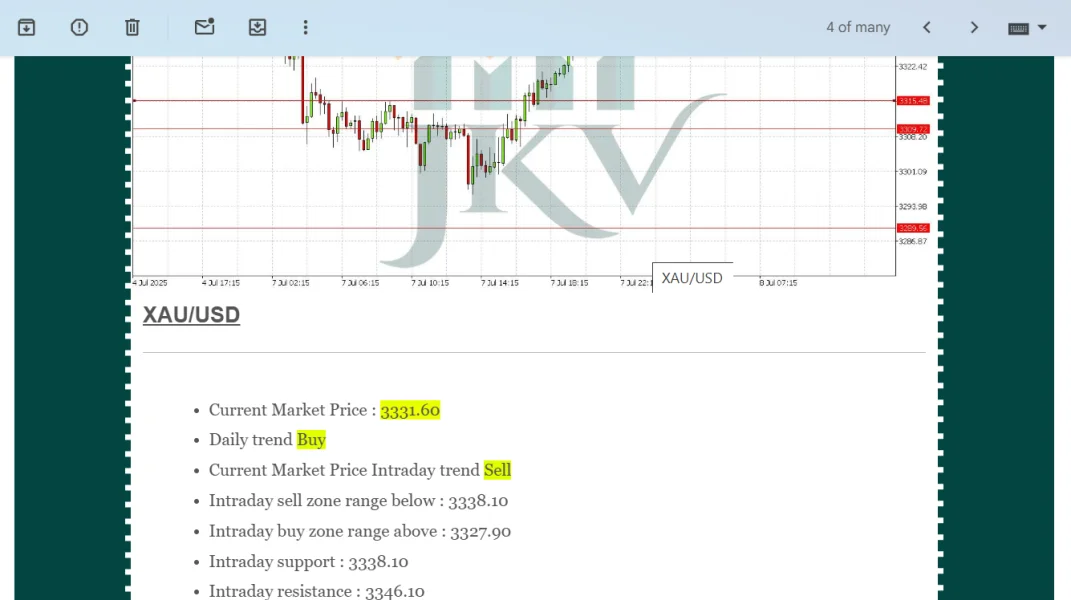Click the 3322.42 price axis label
This screenshot has width=1071, height=600.
point(913,67)
